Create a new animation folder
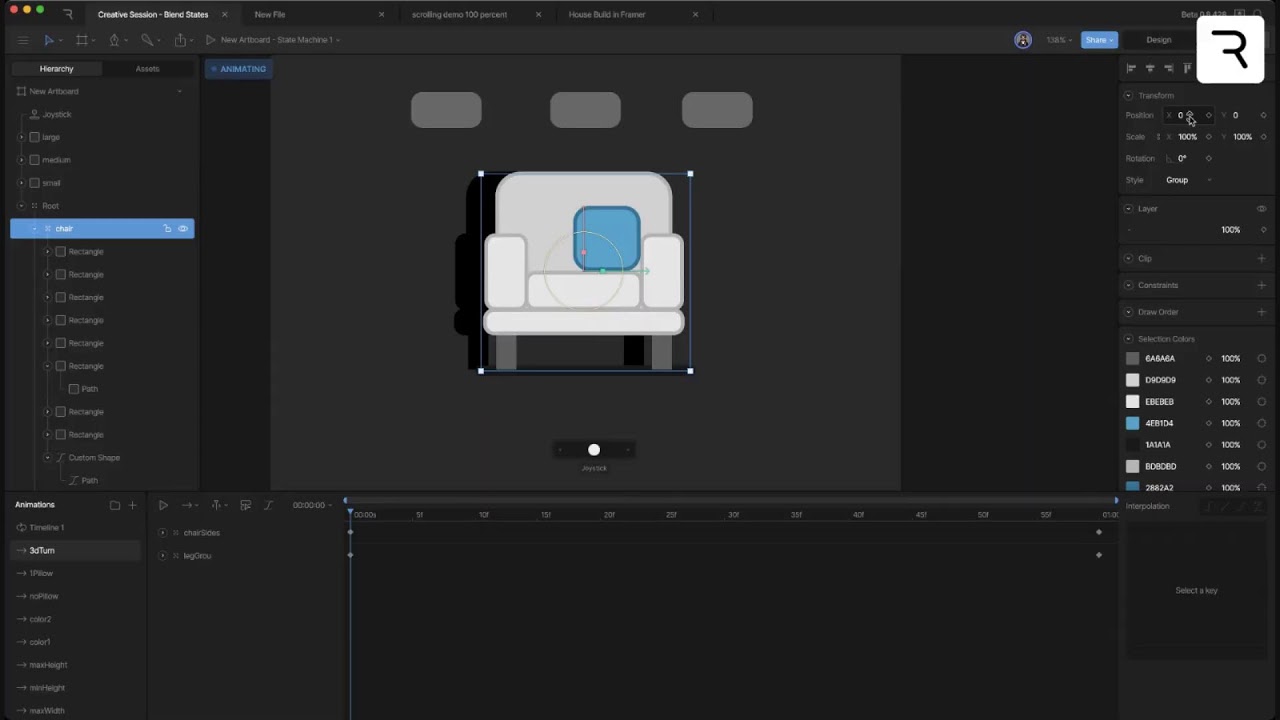 click(x=115, y=505)
